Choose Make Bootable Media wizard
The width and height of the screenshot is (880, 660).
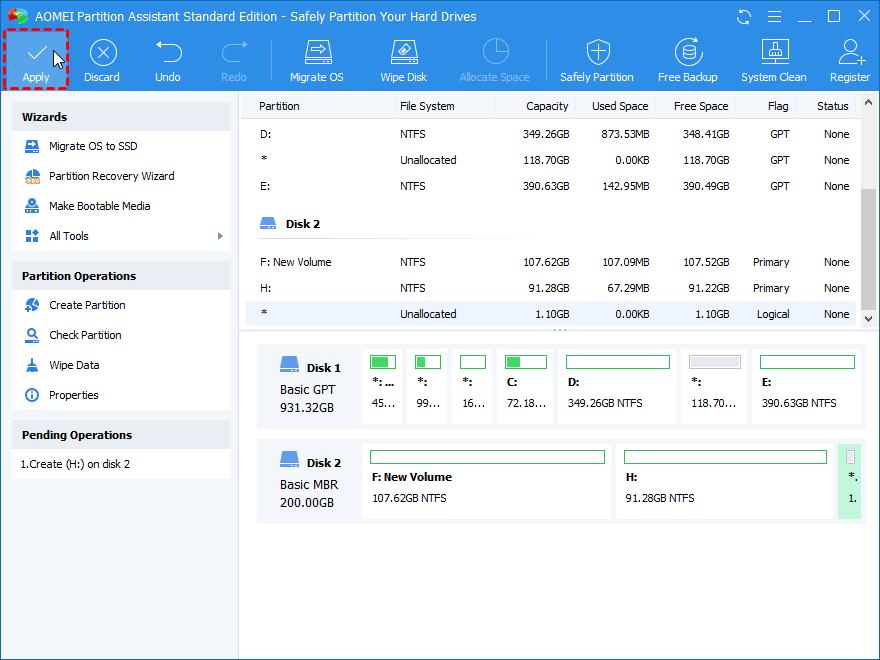pos(99,206)
